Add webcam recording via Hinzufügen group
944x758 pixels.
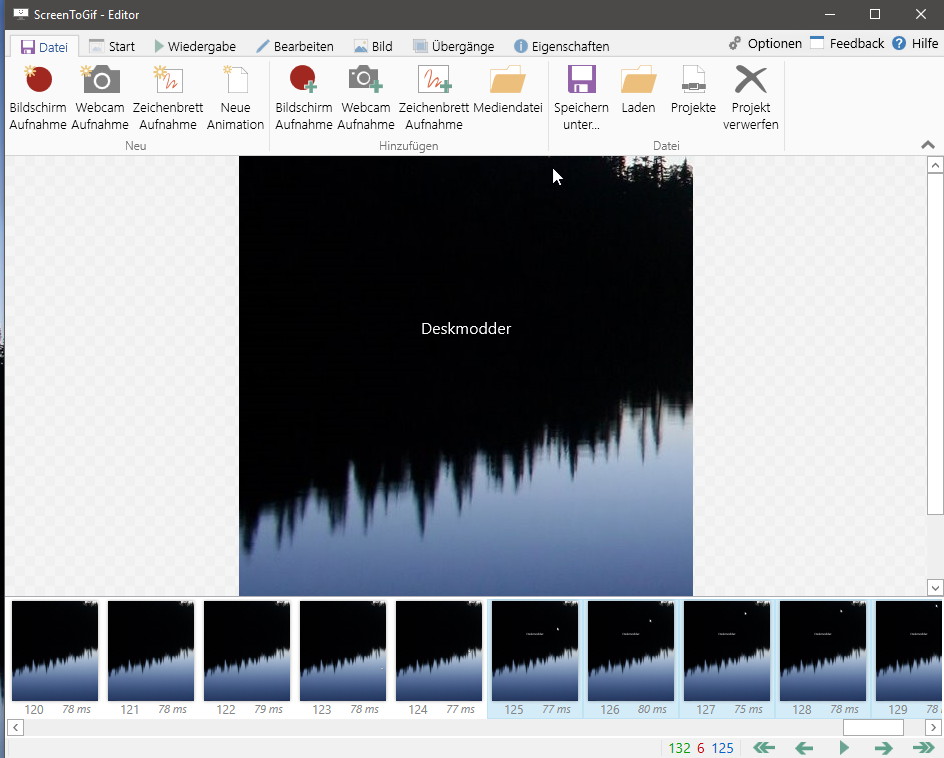coord(366,98)
